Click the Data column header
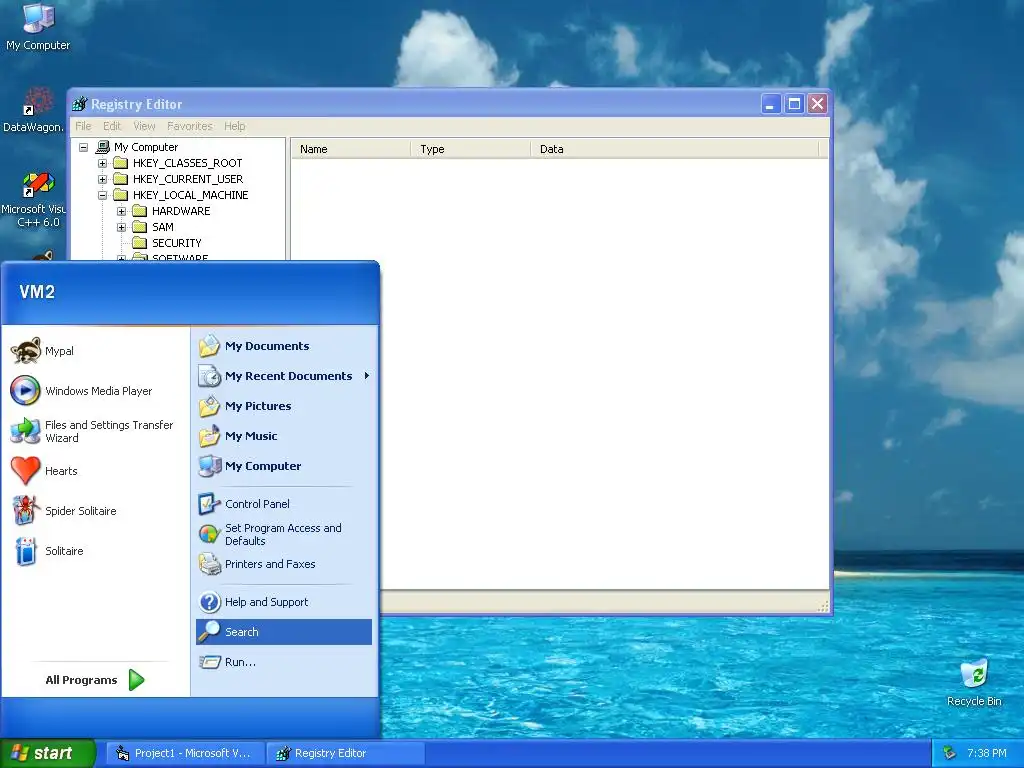Viewport: 1024px width, 768px height. coord(675,149)
